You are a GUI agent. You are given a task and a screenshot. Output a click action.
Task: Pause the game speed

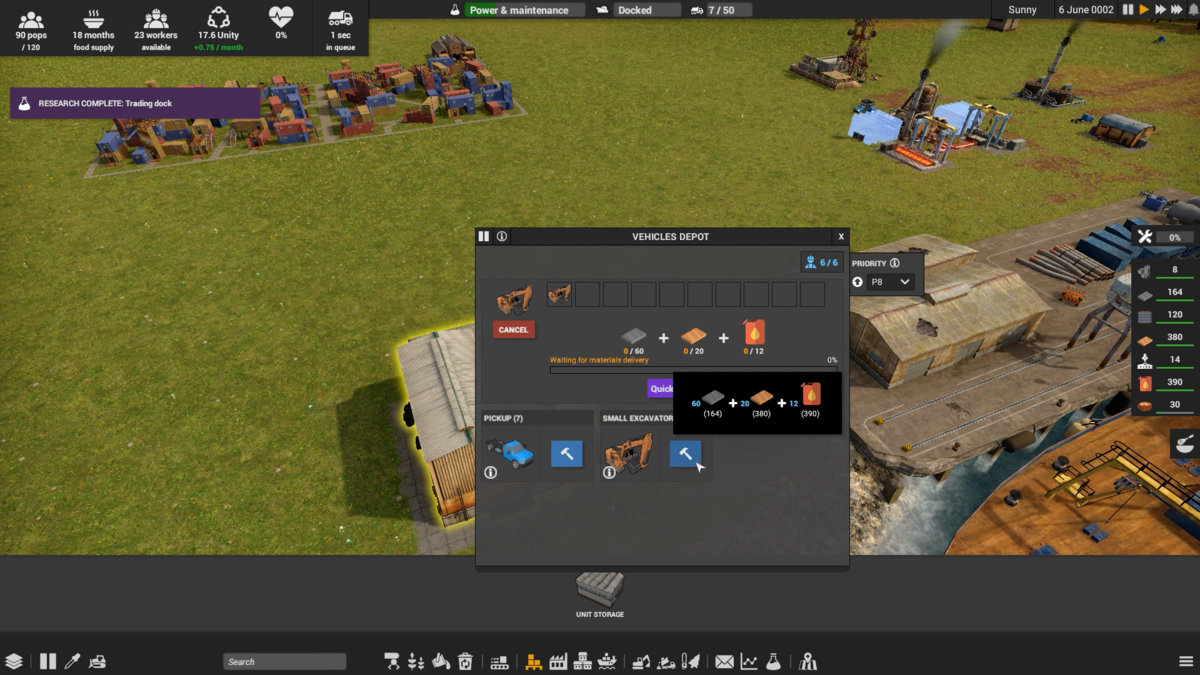click(x=1128, y=10)
